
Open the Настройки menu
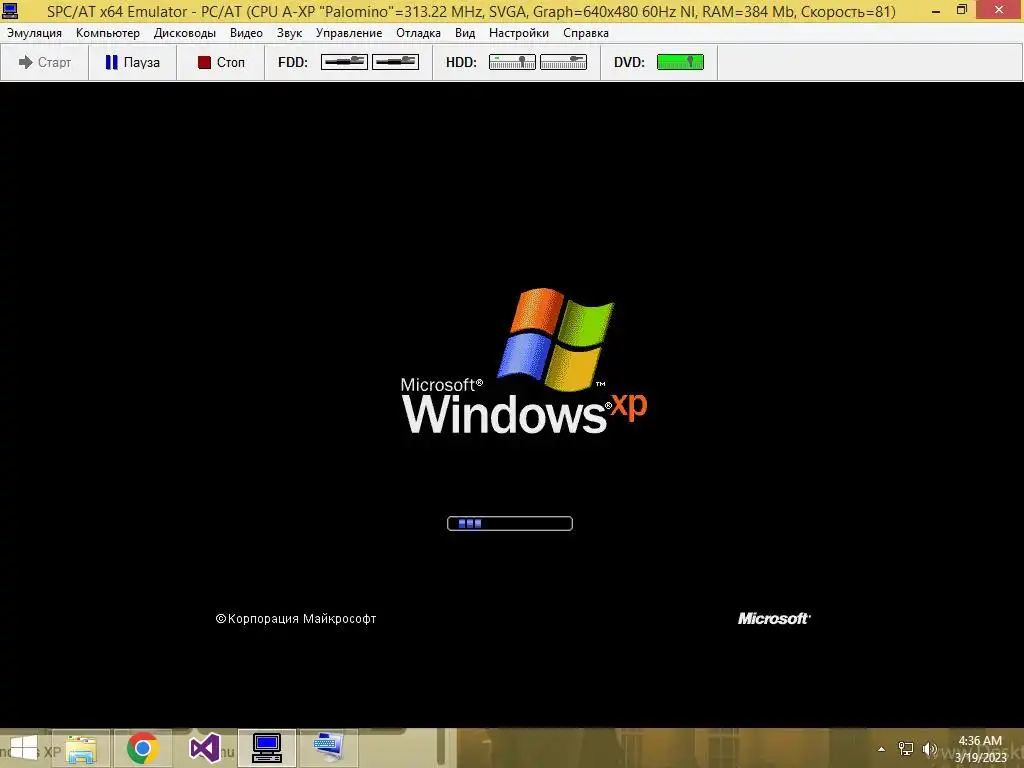pyautogui.click(x=519, y=33)
